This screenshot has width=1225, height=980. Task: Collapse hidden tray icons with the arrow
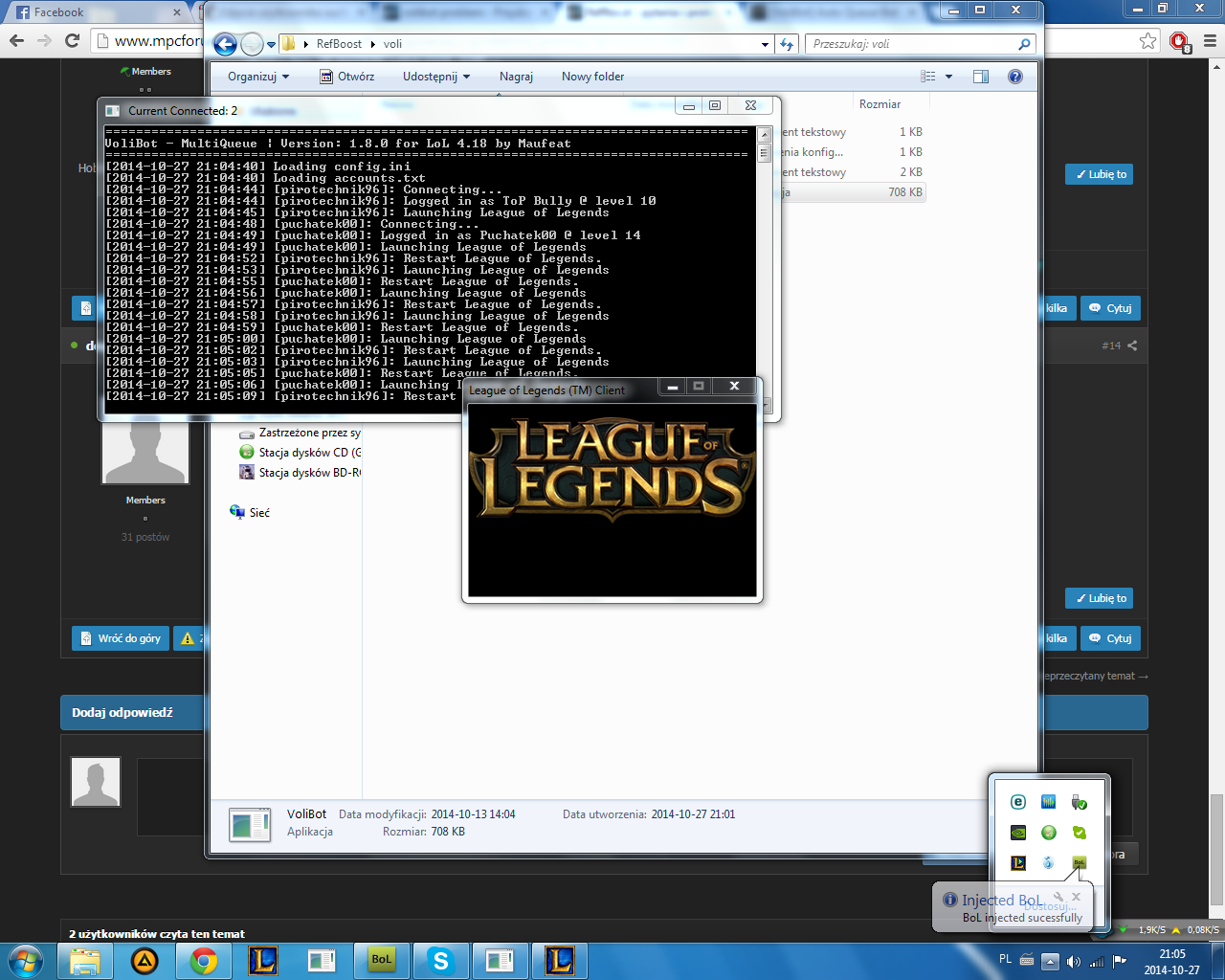point(1050,961)
